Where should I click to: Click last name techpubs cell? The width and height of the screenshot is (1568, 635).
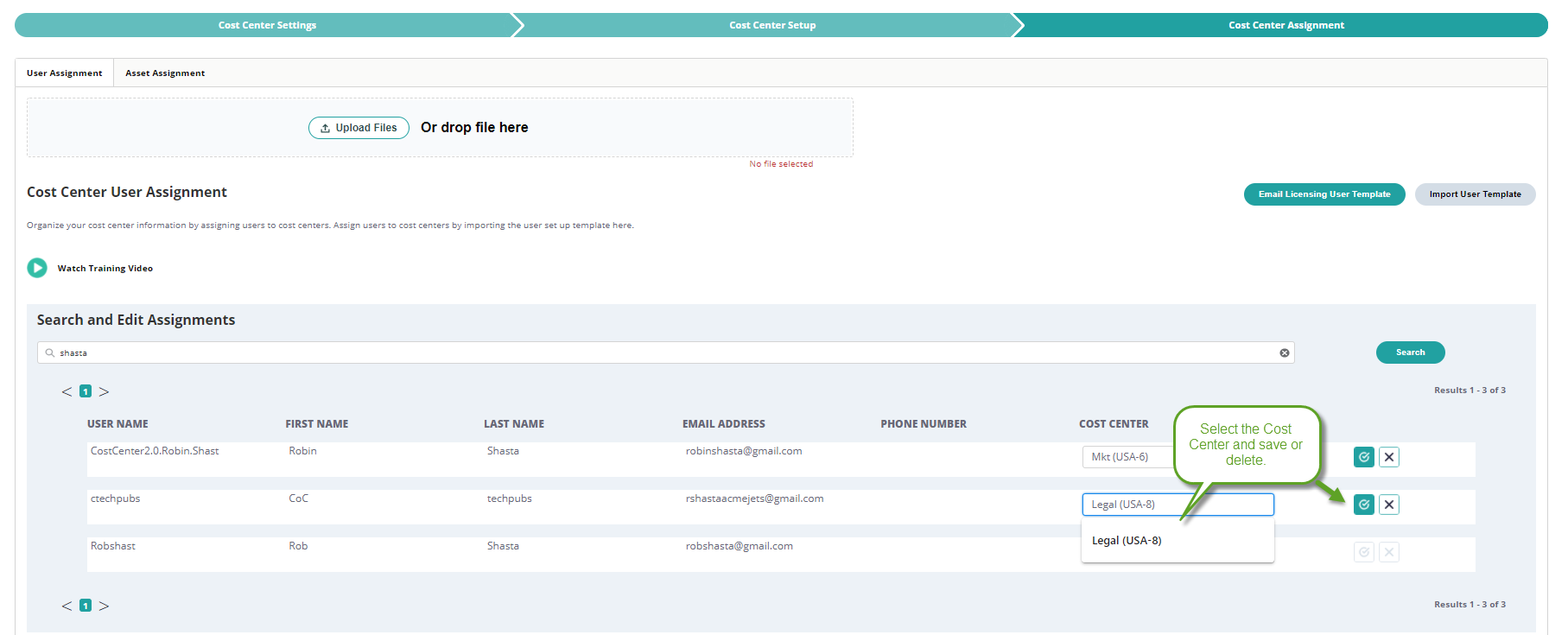tap(510, 498)
